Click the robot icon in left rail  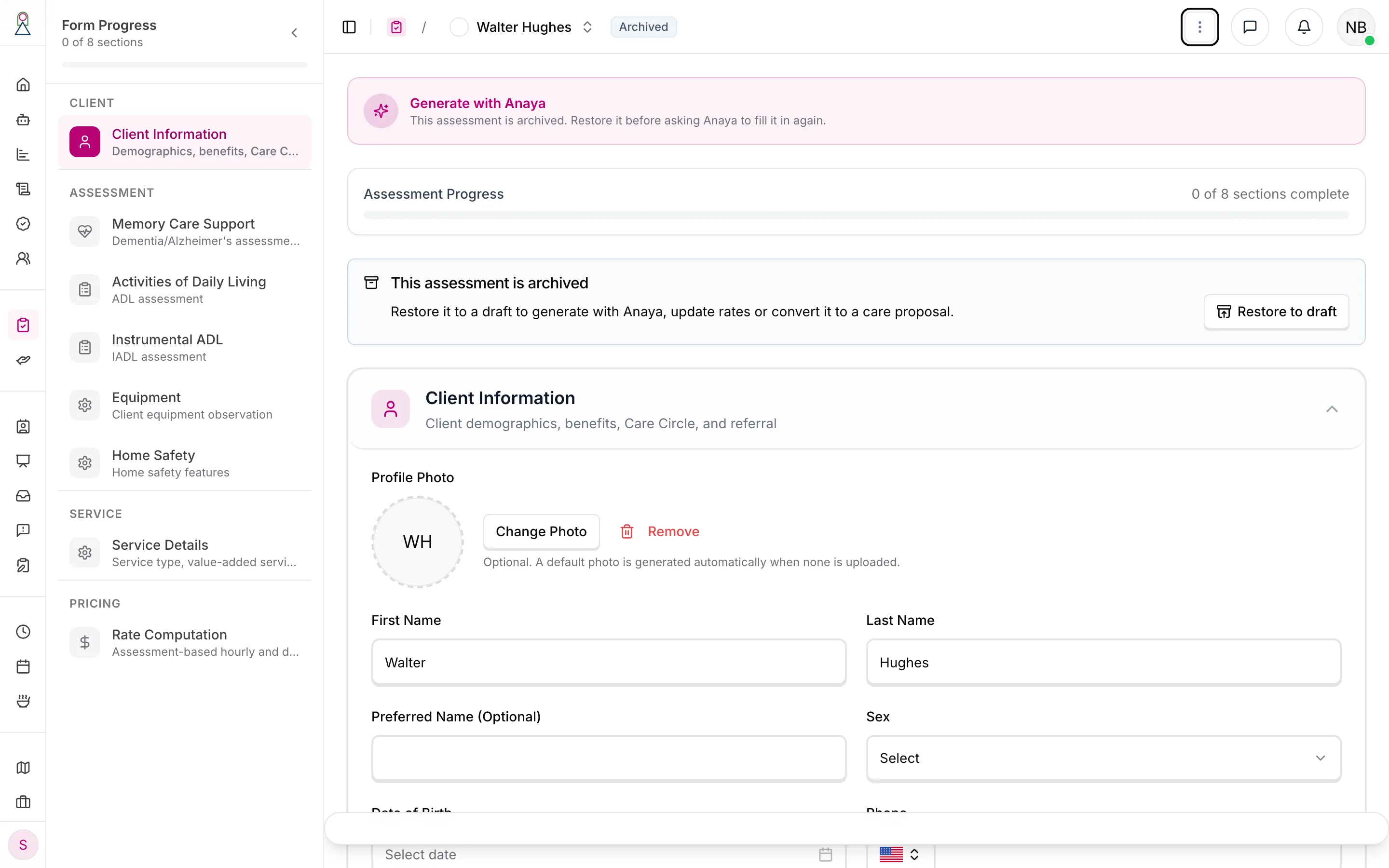23,120
